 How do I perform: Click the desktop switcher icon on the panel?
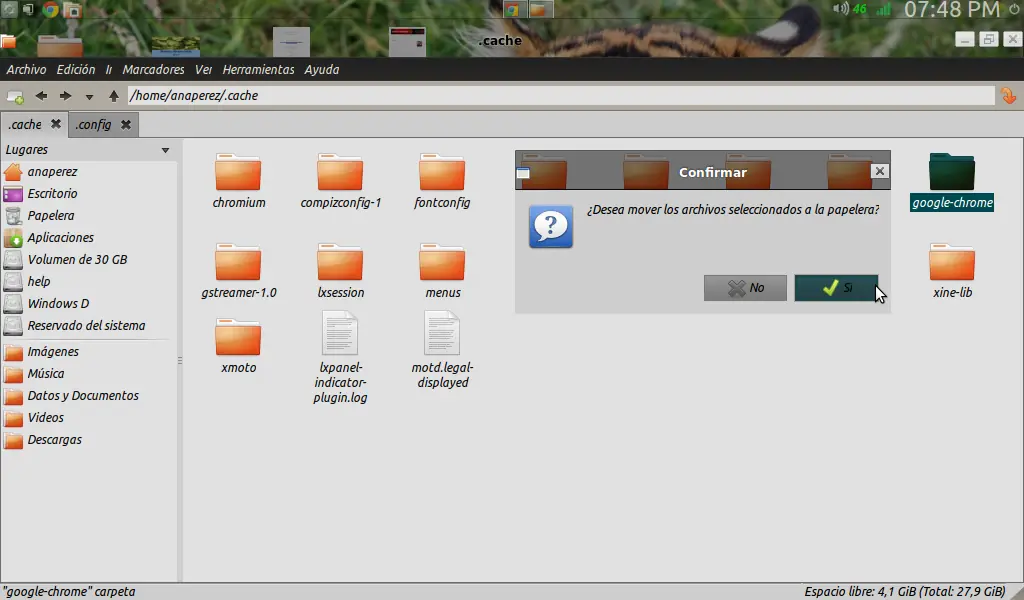(x=29, y=9)
